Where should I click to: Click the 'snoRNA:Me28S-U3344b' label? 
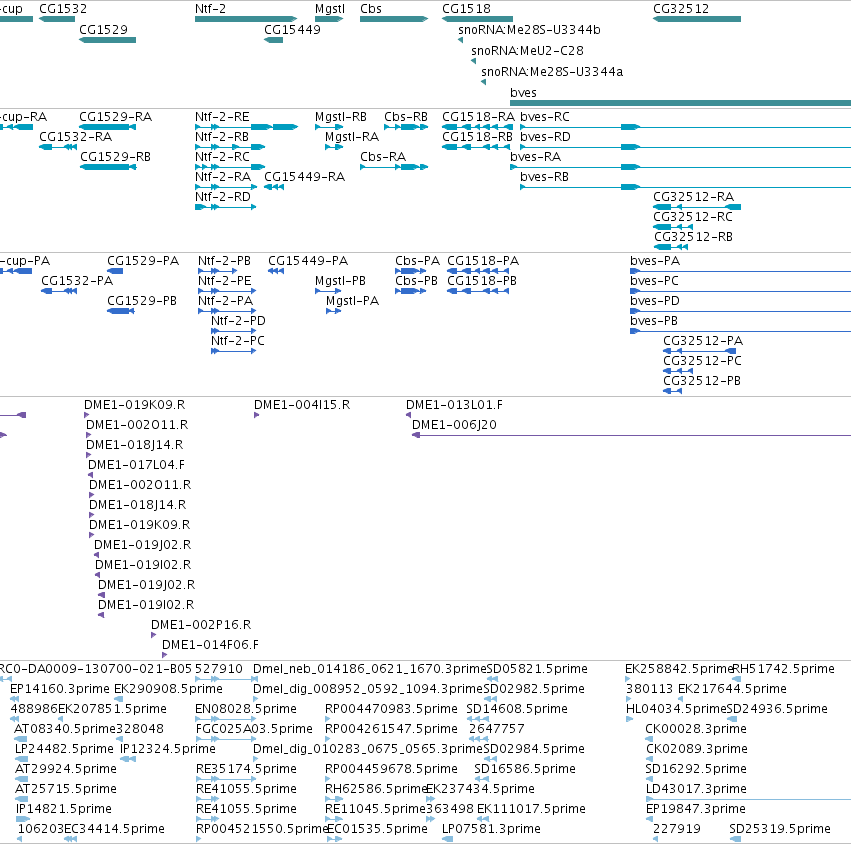[x=529, y=30]
